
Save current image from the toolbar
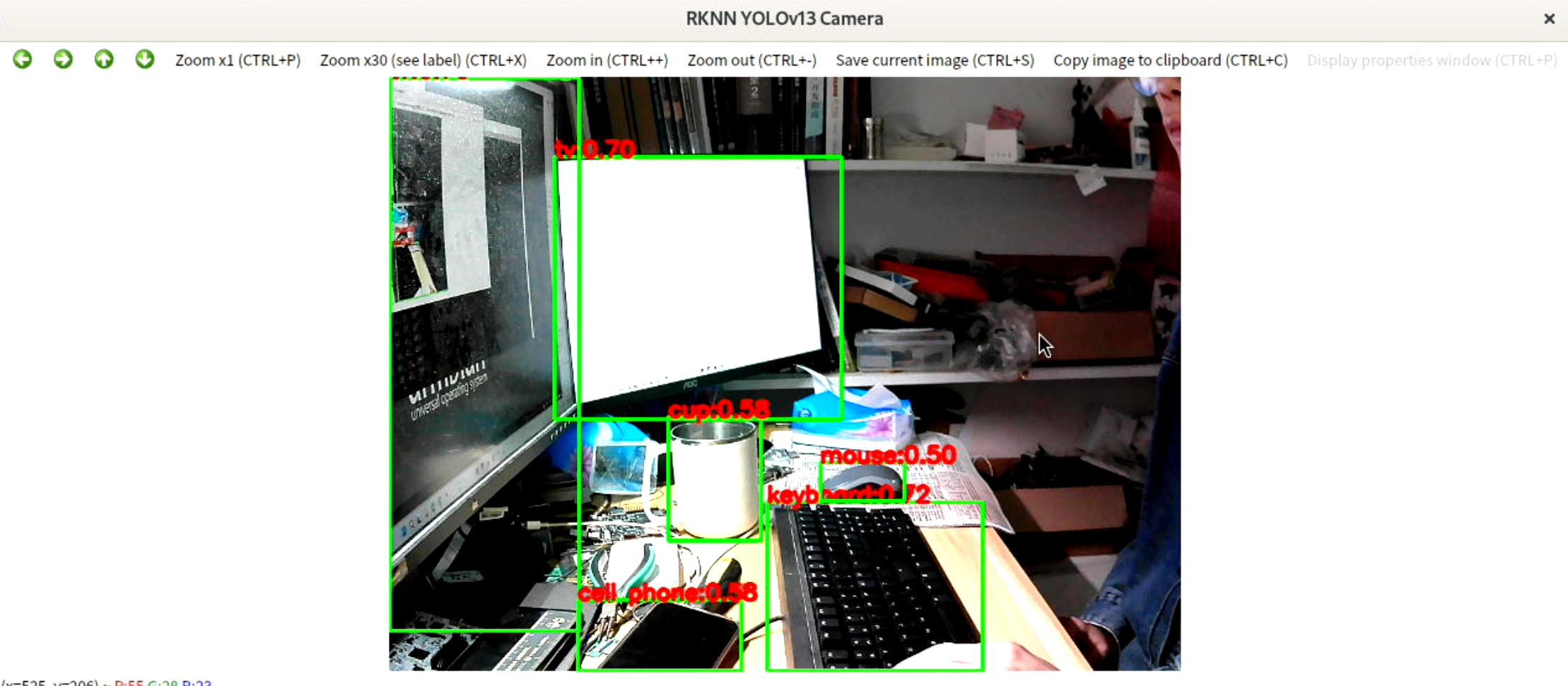click(935, 60)
